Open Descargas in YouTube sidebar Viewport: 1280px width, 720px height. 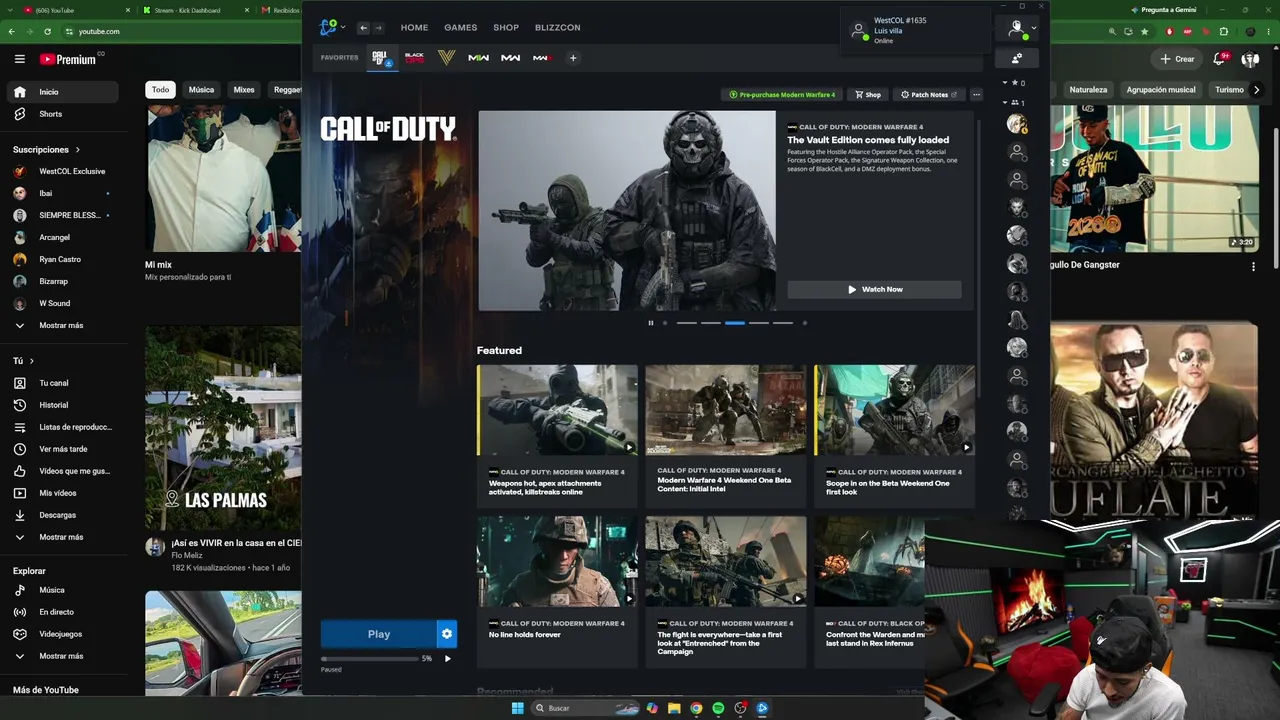coord(60,515)
